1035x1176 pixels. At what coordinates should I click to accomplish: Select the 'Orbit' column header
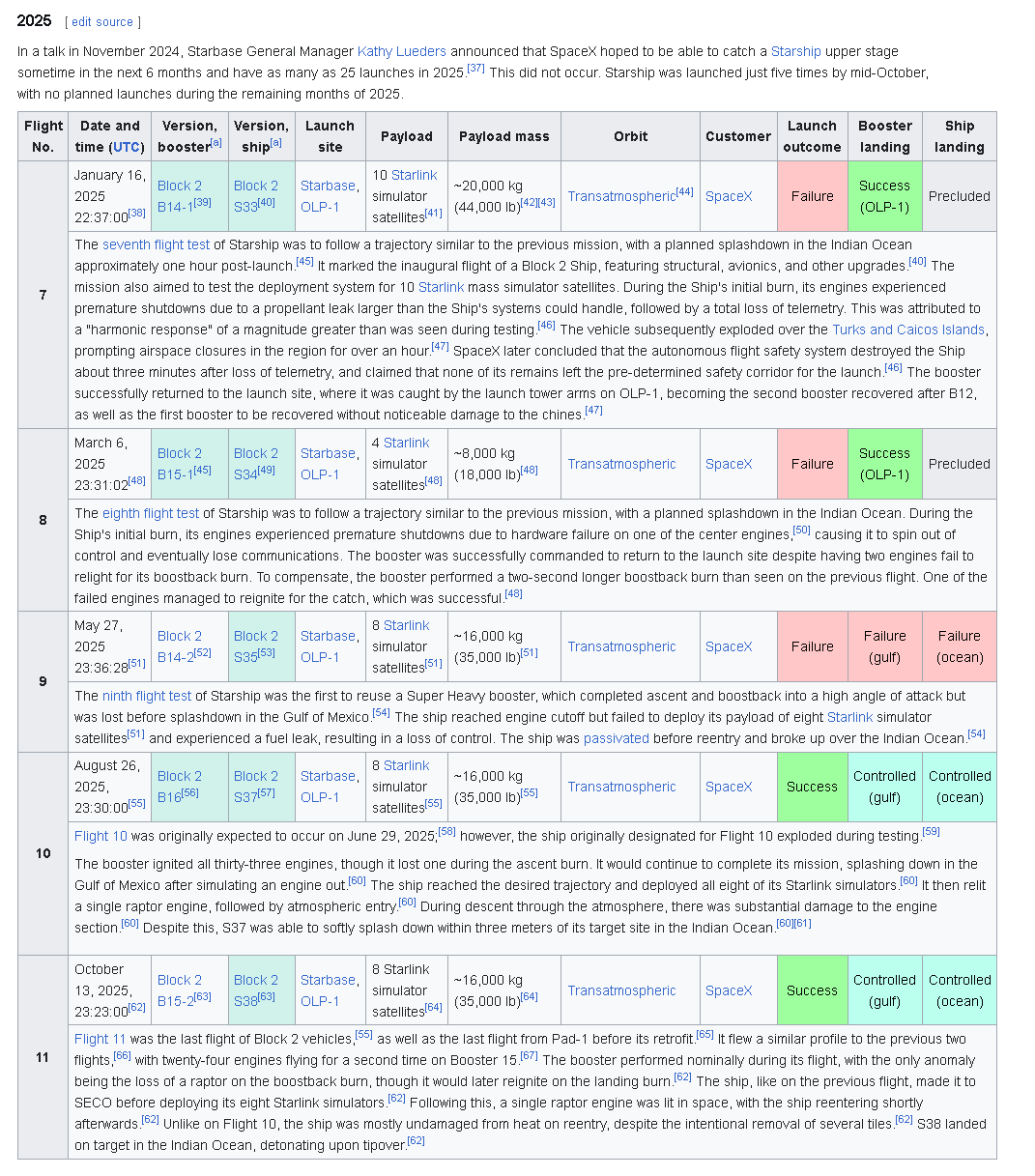tap(630, 136)
